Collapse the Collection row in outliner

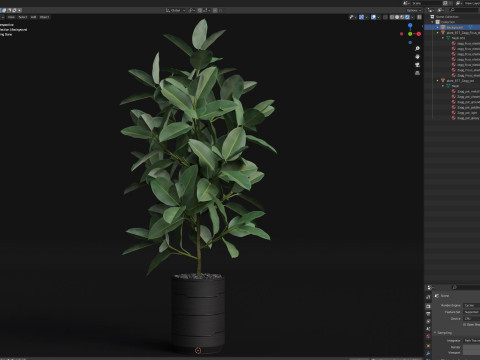tap(432, 22)
